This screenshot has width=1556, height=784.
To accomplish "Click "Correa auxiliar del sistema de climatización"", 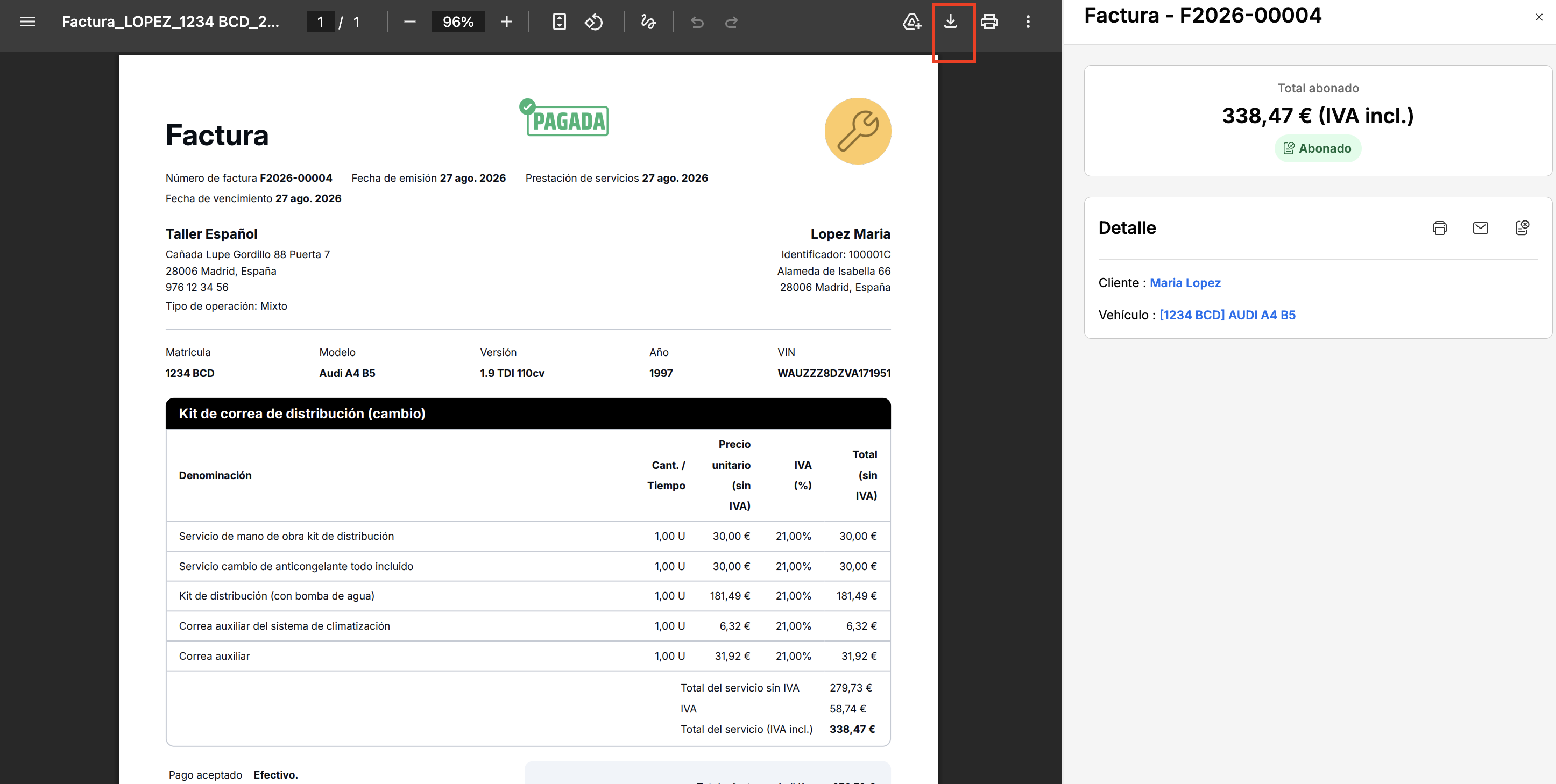I will click(285, 626).
